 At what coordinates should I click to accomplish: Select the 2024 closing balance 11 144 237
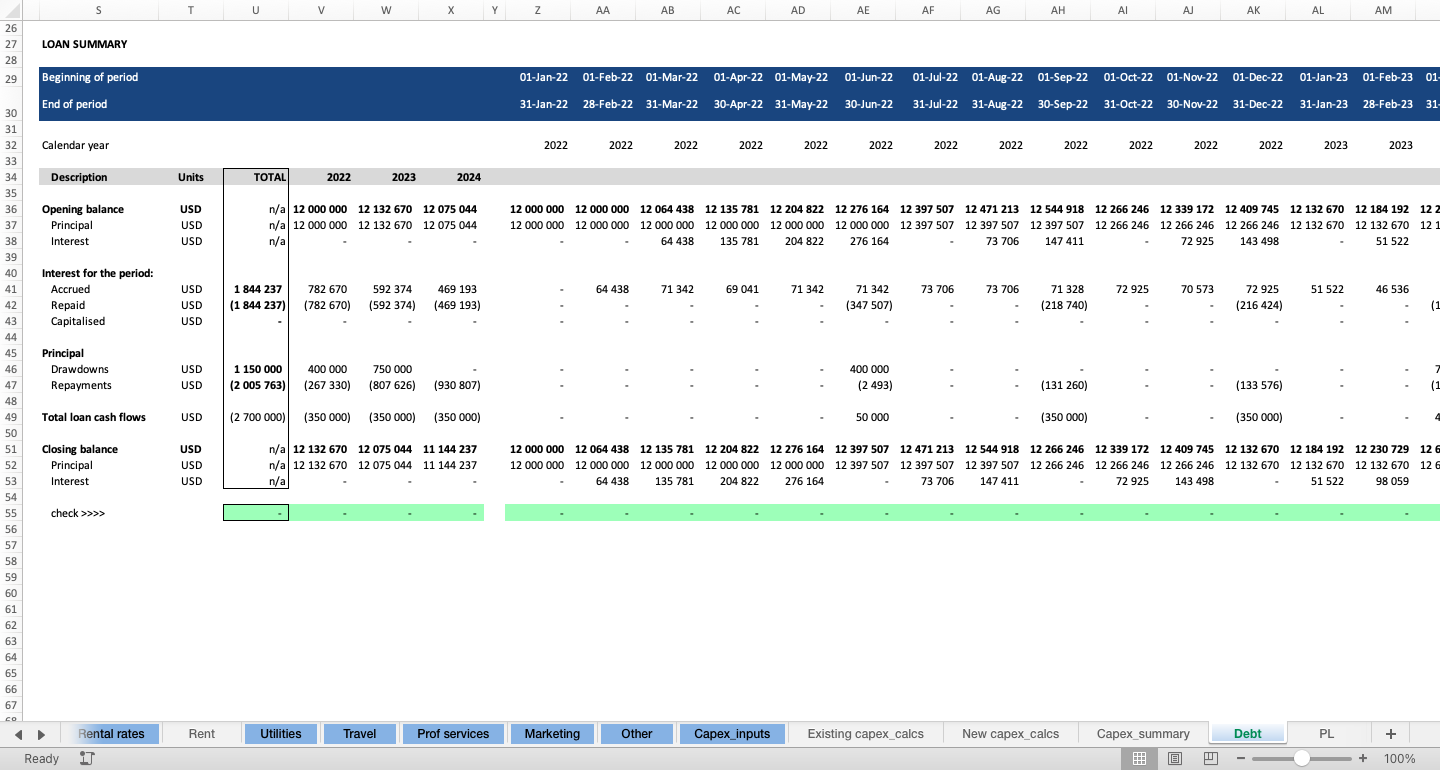point(451,449)
